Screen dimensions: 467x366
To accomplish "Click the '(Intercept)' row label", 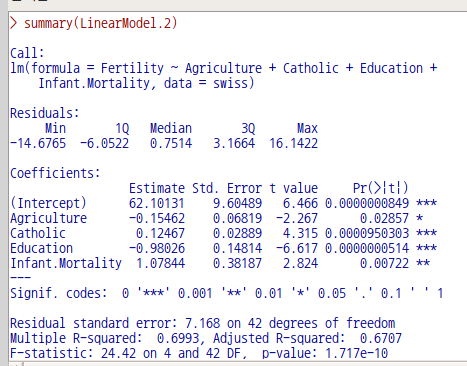I will click(x=48, y=203).
